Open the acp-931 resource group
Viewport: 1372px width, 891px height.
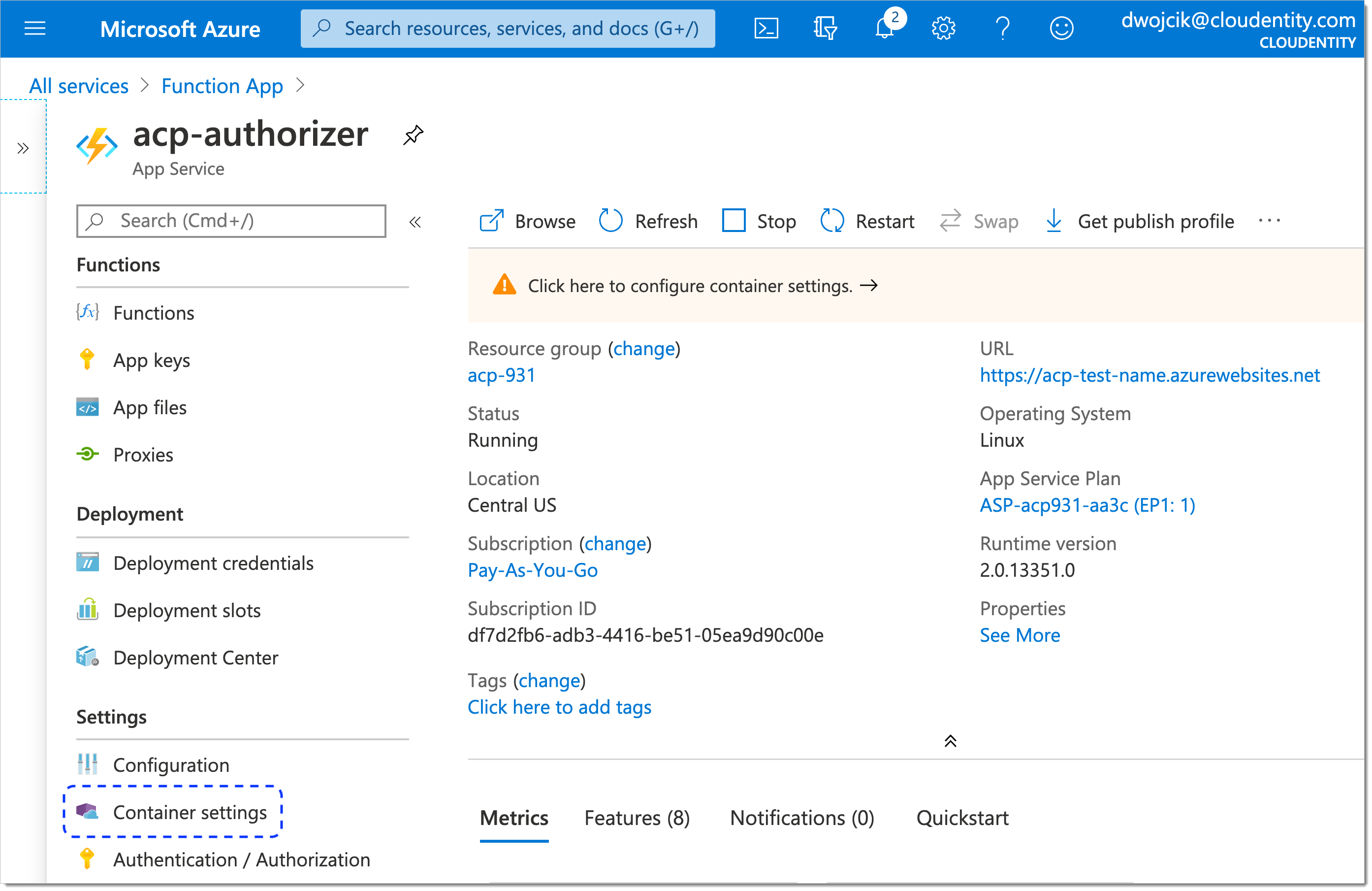click(502, 375)
